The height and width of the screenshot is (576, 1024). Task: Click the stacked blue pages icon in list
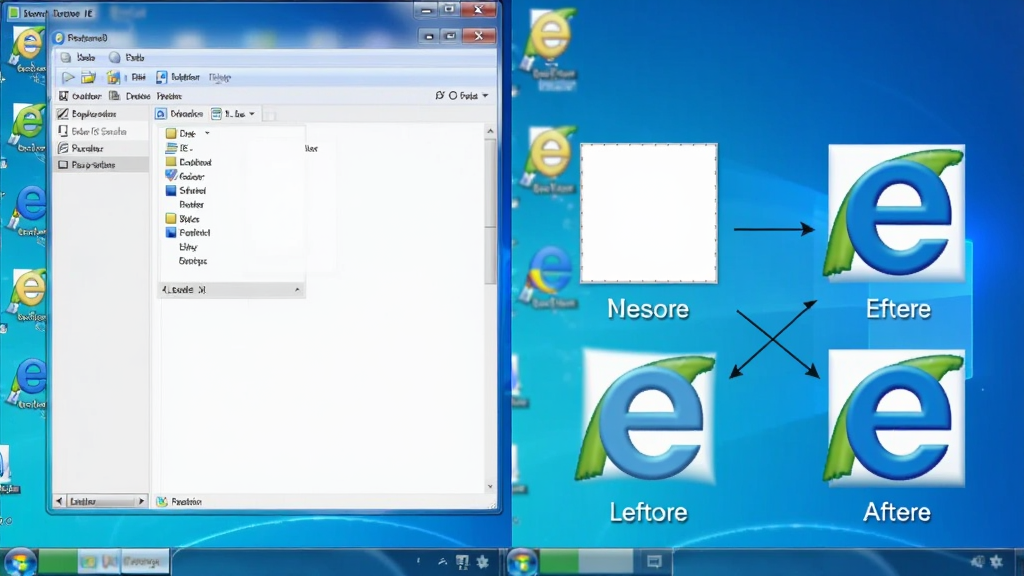[171, 148]
